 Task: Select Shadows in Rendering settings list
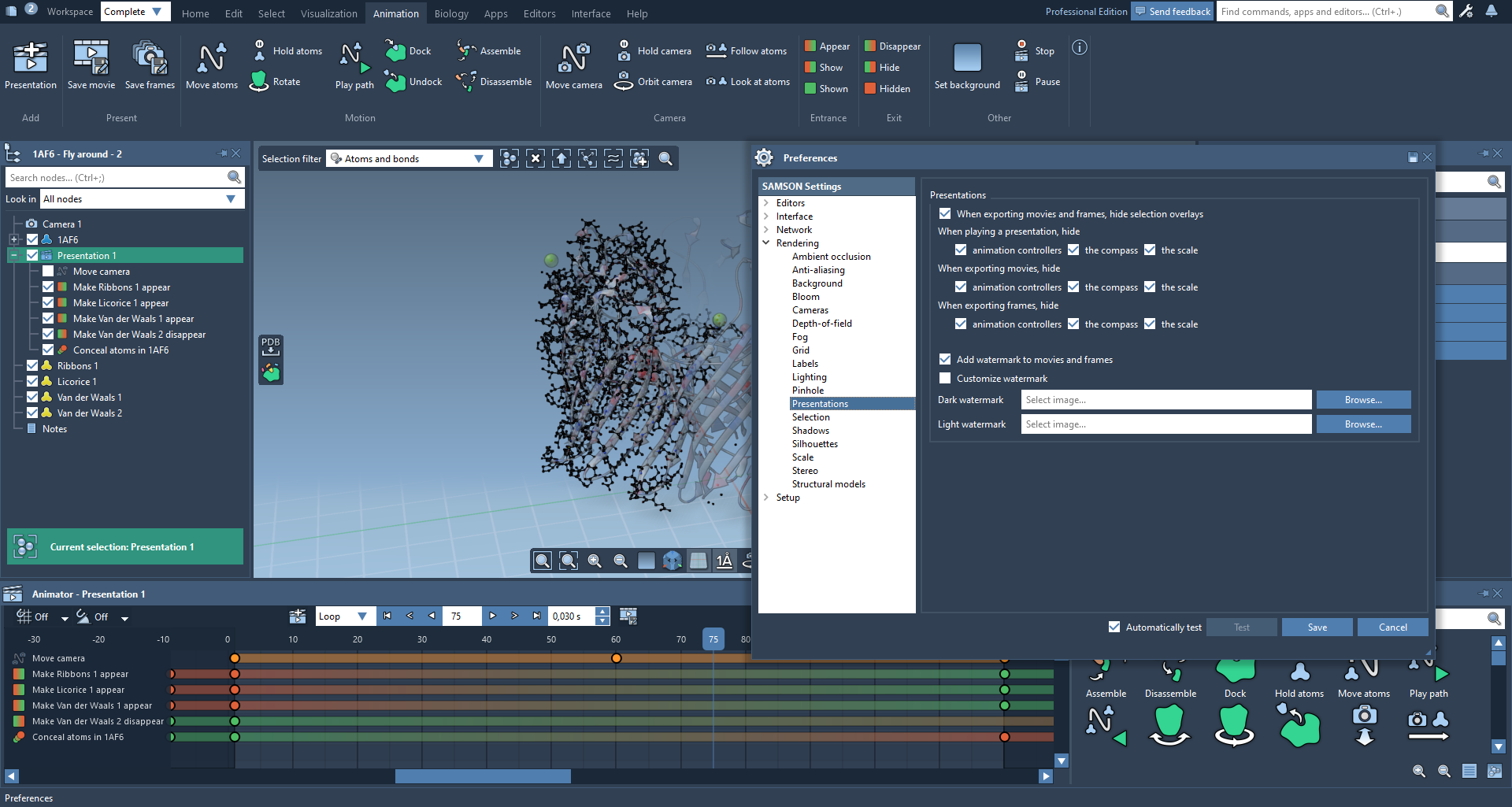point(810,431)
